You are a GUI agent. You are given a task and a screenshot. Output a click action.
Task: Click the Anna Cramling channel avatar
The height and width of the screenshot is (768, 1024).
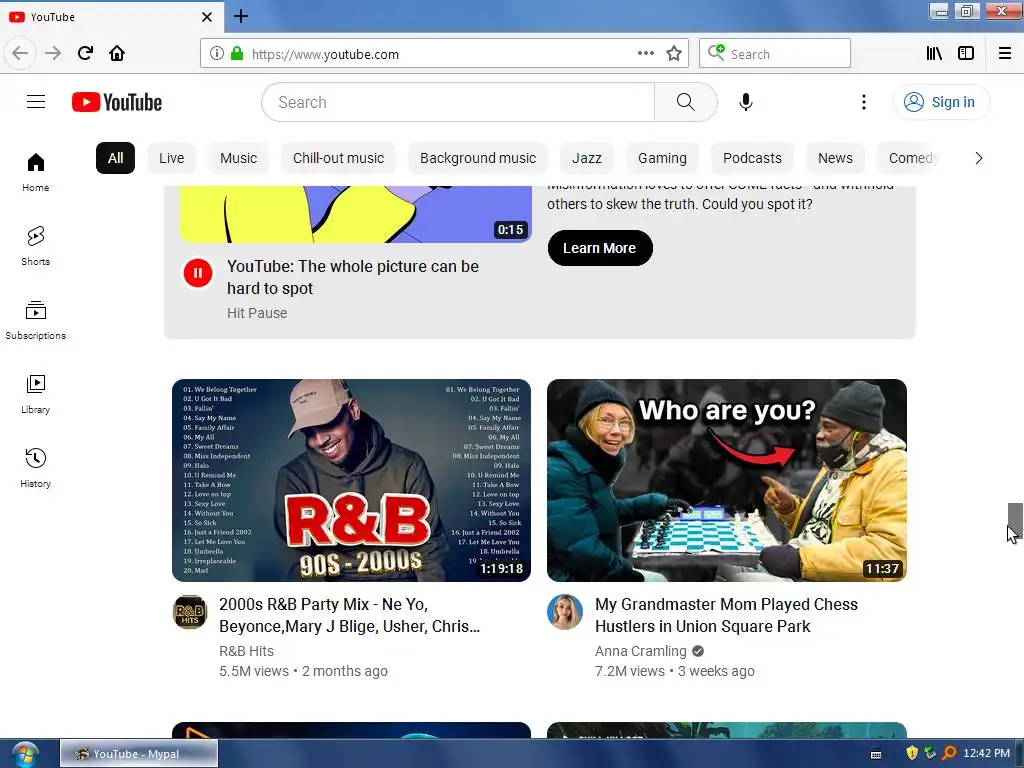565,612
